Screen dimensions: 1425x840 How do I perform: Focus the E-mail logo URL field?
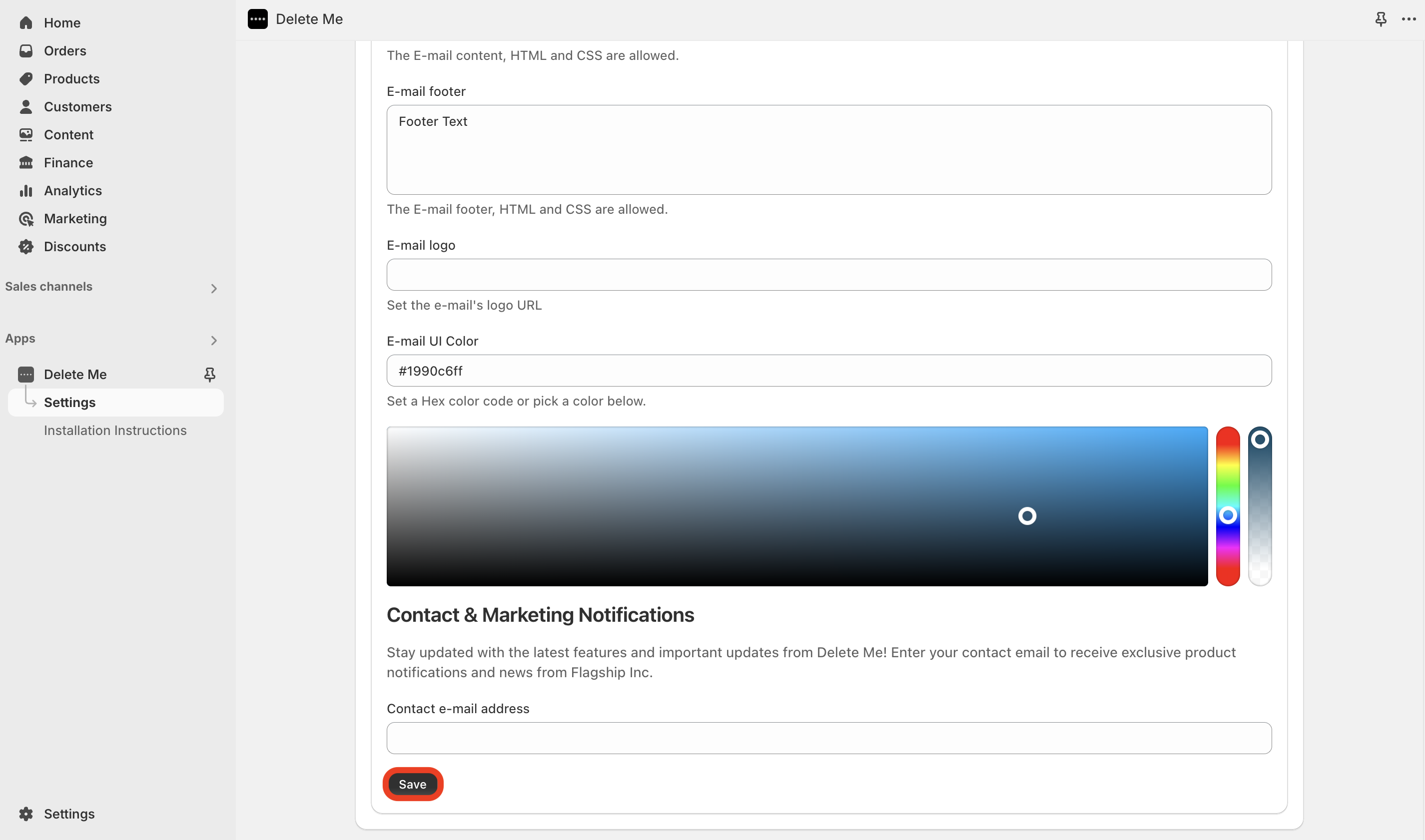point(829,275)
